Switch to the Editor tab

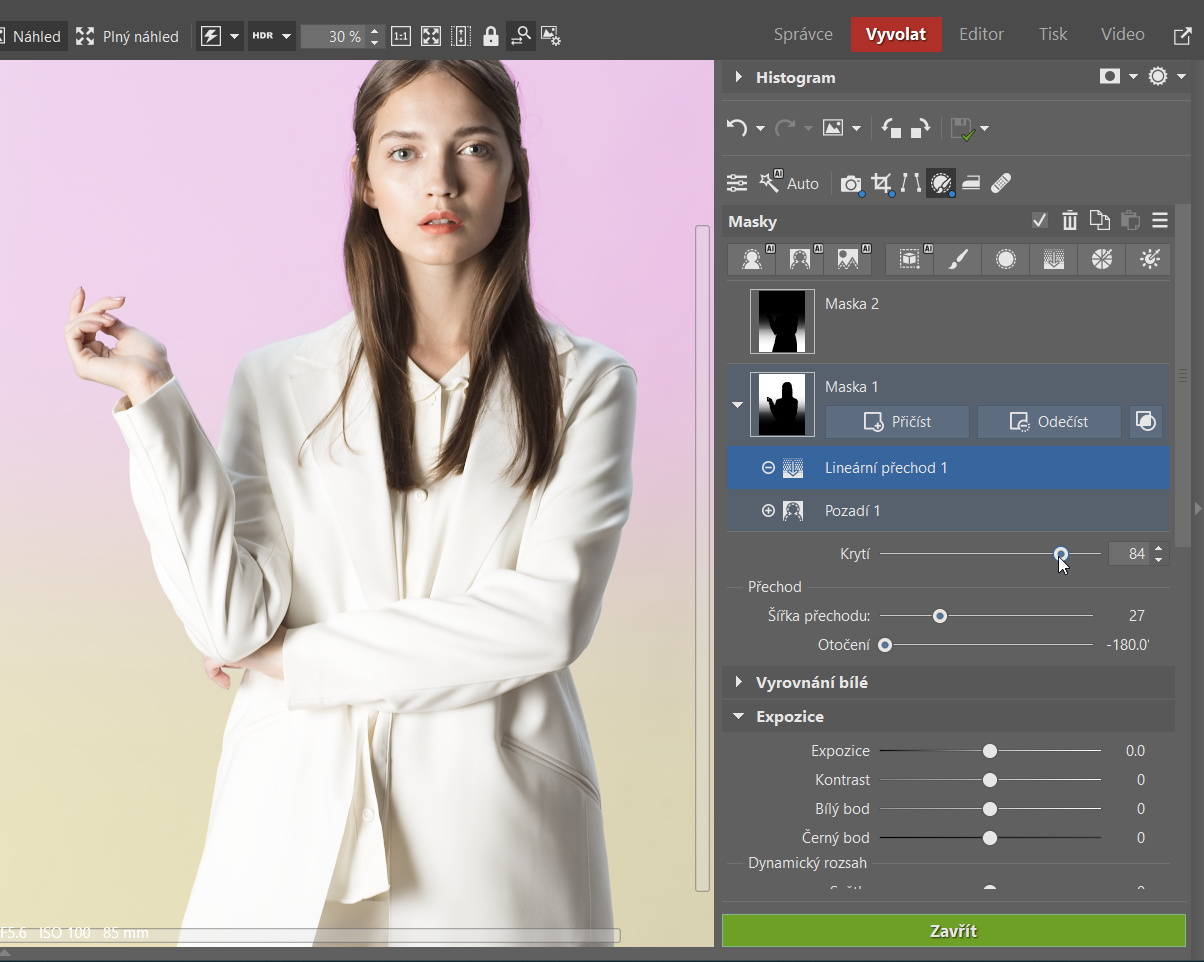(x=980, y=35)
